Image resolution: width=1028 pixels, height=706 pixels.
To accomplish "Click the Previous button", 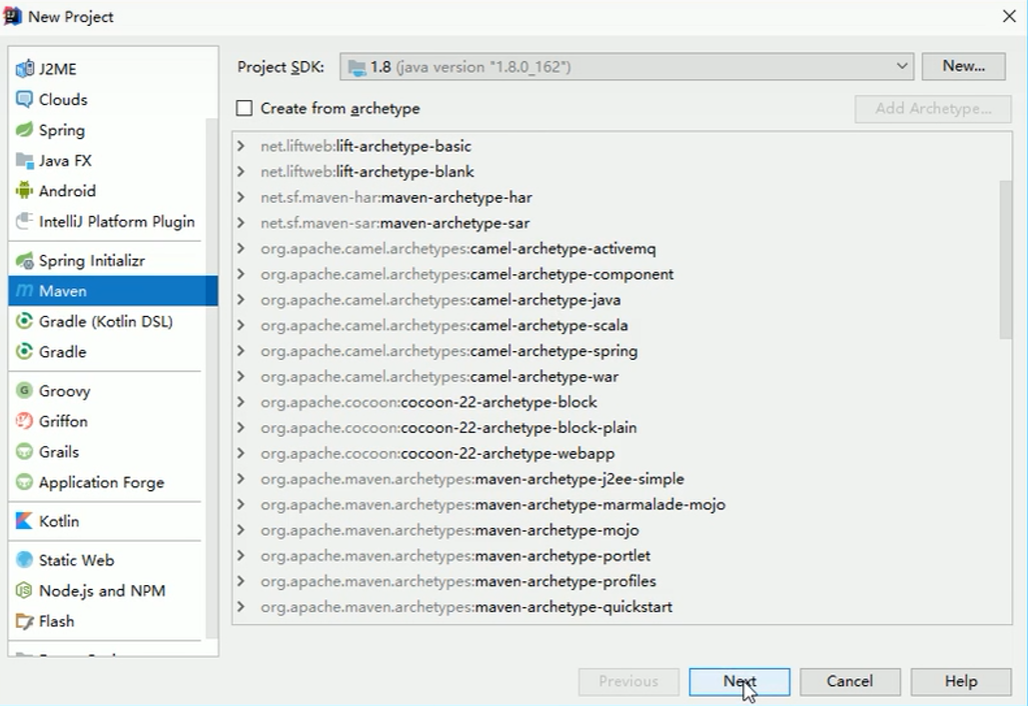I will 628,682.
